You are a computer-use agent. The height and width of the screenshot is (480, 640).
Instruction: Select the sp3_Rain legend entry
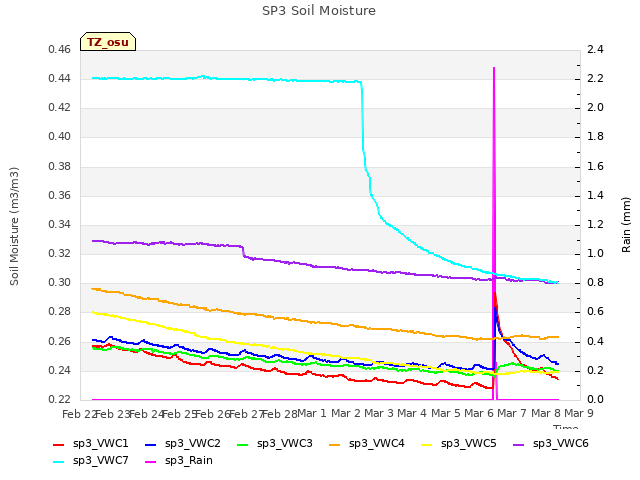(179, 460)
